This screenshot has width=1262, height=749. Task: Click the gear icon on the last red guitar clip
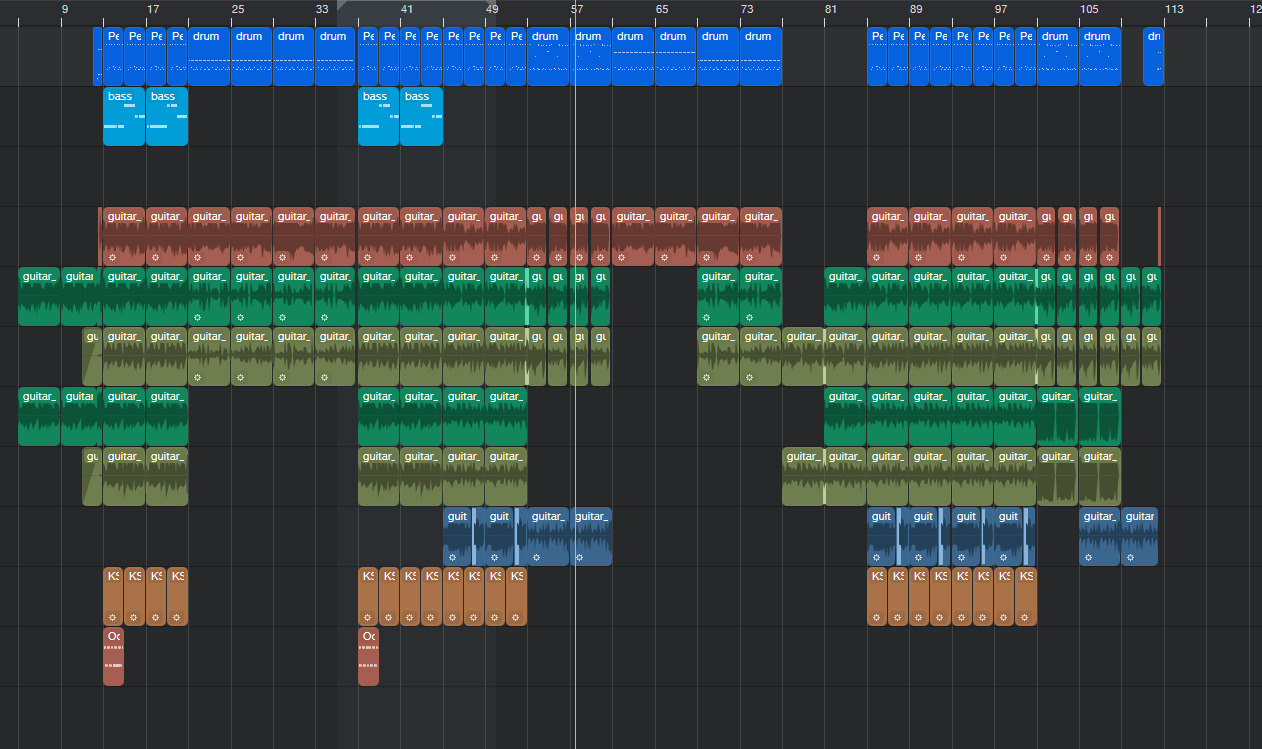pyautogui.click(x=1109, y=257)
